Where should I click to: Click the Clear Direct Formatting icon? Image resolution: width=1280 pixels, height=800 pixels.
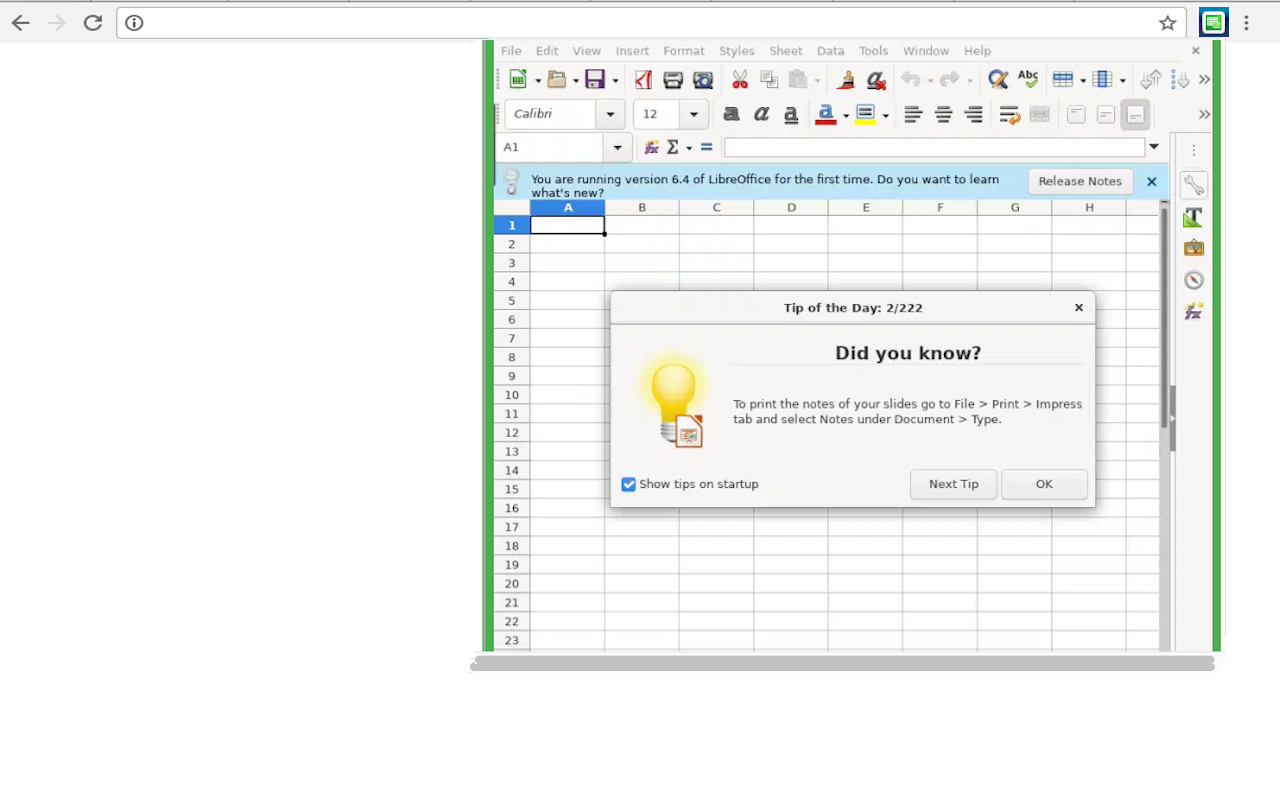(876, 80)
